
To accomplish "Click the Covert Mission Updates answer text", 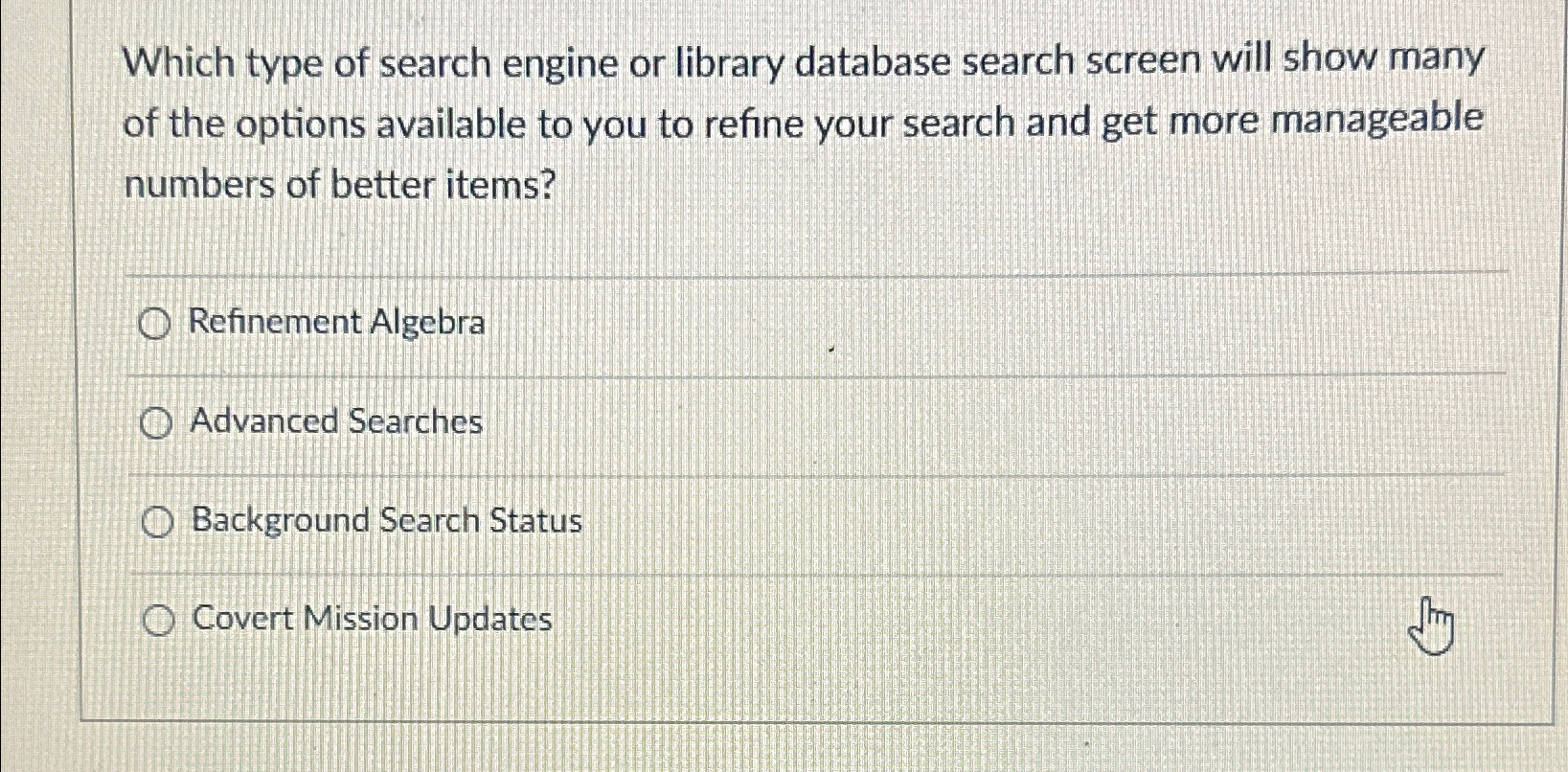I will (x=371, y=620).
